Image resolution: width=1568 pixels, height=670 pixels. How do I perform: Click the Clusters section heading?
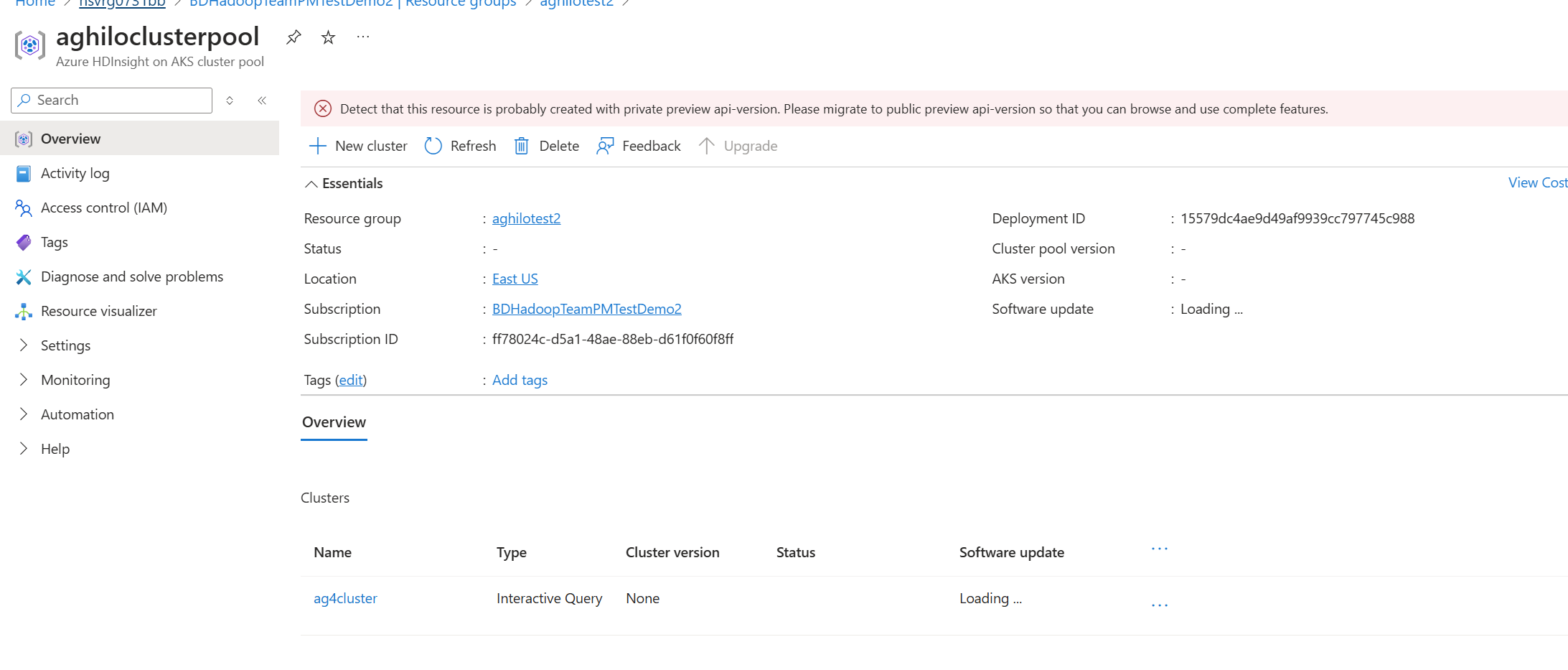click(x=325, y=498)
